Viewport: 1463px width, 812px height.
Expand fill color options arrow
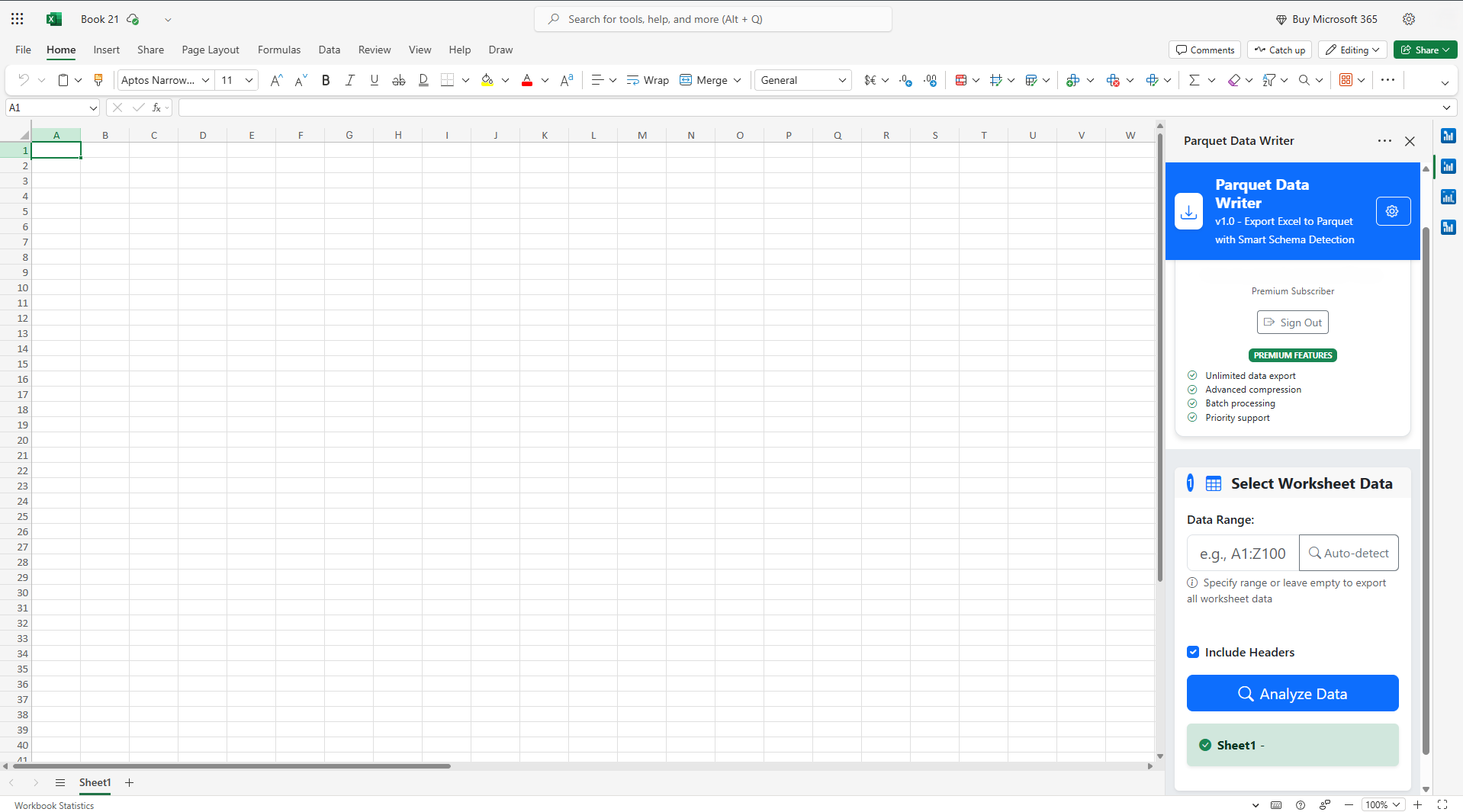505,80
